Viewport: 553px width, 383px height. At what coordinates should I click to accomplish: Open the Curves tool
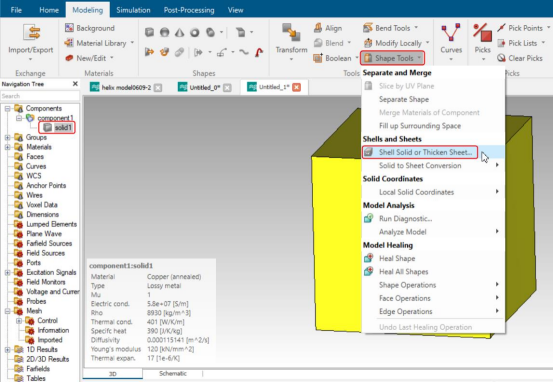451,42
